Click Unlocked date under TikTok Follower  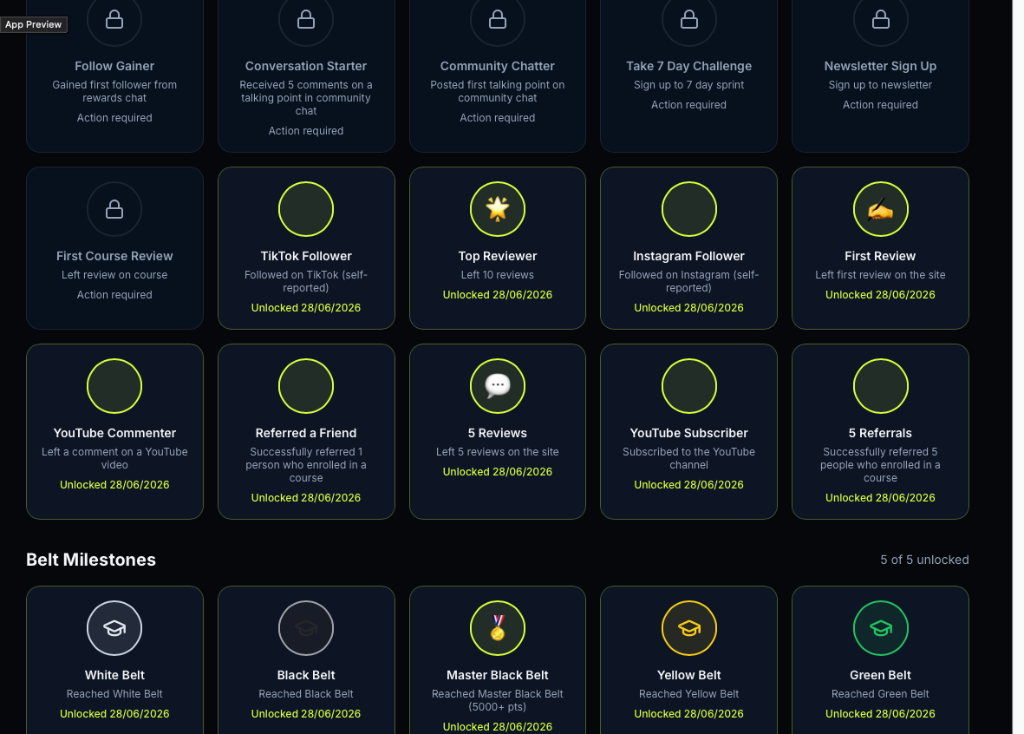tap(306, 308)
